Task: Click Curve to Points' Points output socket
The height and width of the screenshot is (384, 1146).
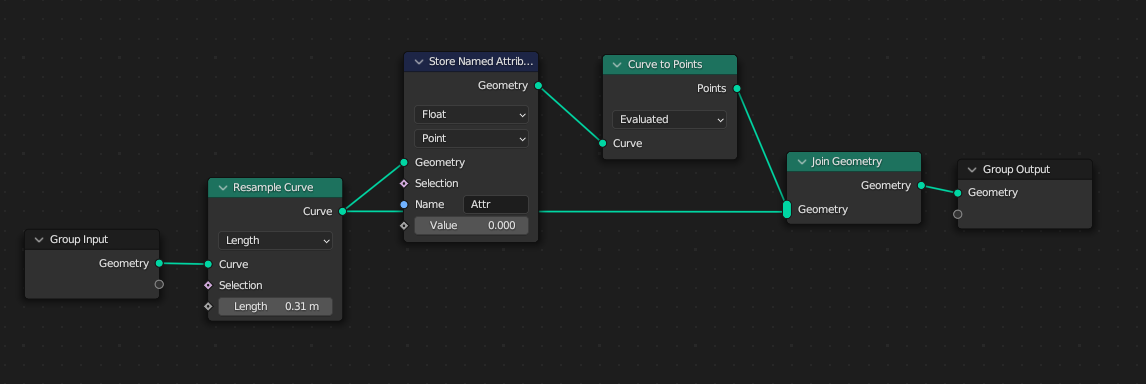Action: click(x=737, y=89)
